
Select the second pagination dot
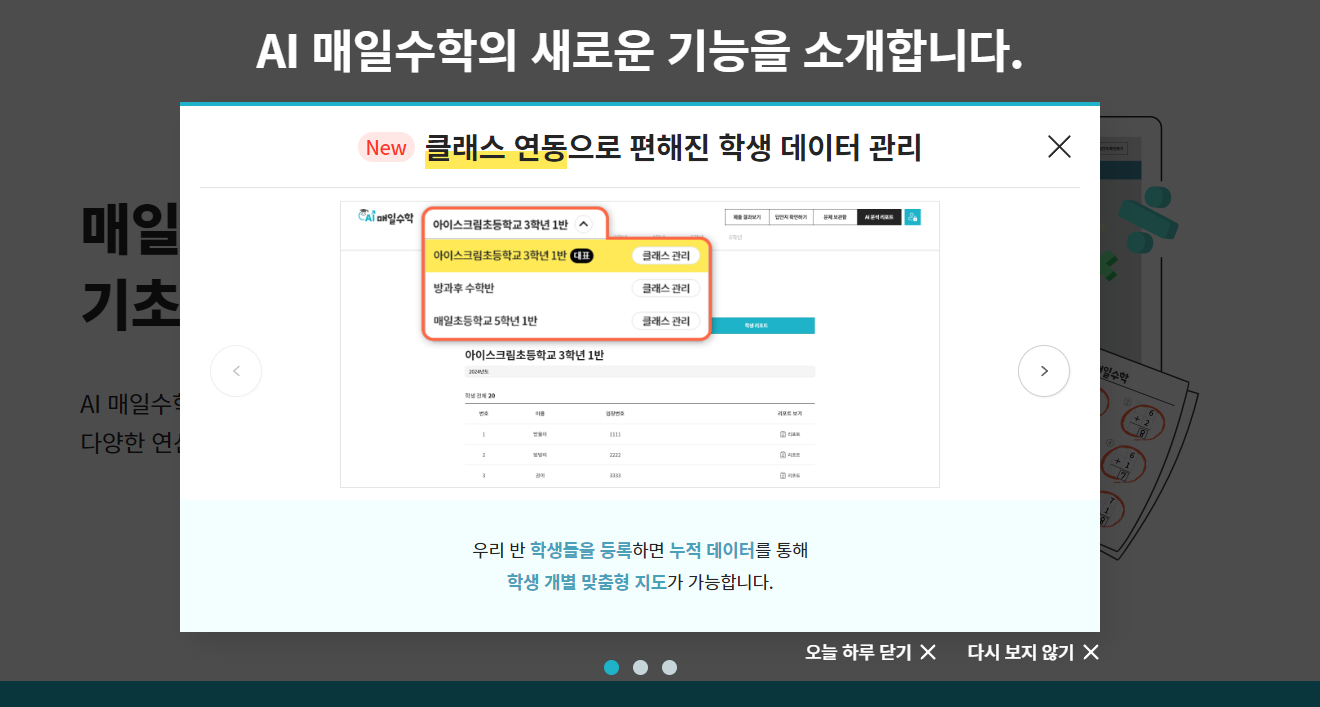pyautogui.click(x=641, y=667)
